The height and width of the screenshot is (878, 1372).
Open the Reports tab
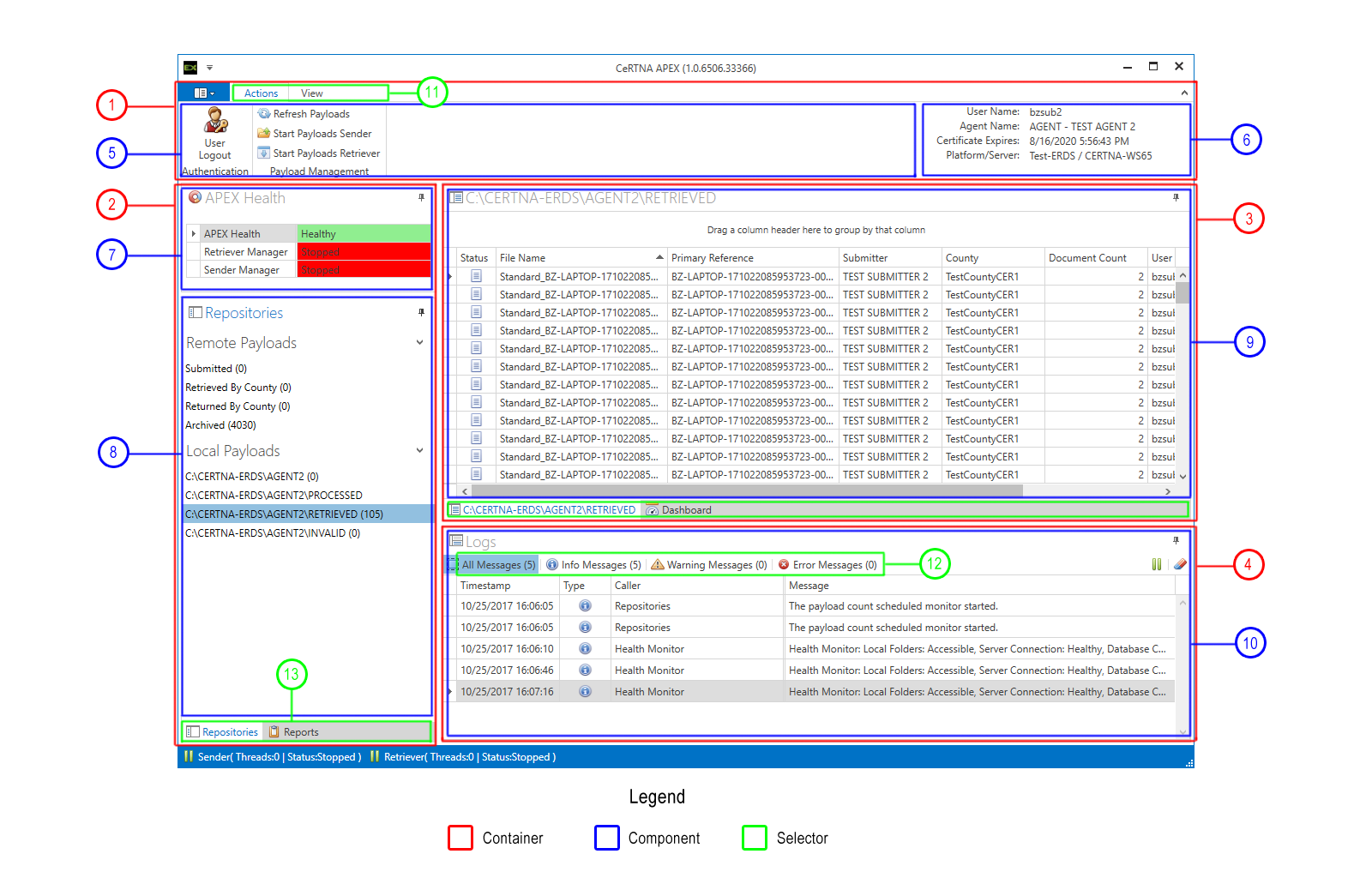pos(300,732)
